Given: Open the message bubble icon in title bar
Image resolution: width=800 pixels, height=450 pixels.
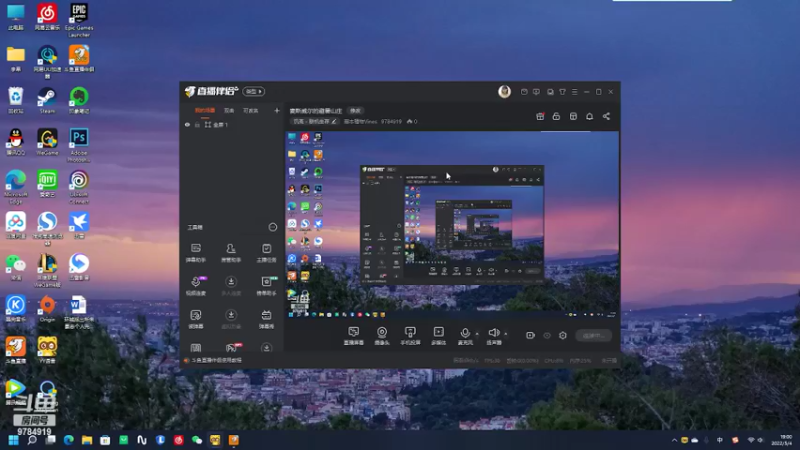Looking at the screenshot, I should (536, 92).
